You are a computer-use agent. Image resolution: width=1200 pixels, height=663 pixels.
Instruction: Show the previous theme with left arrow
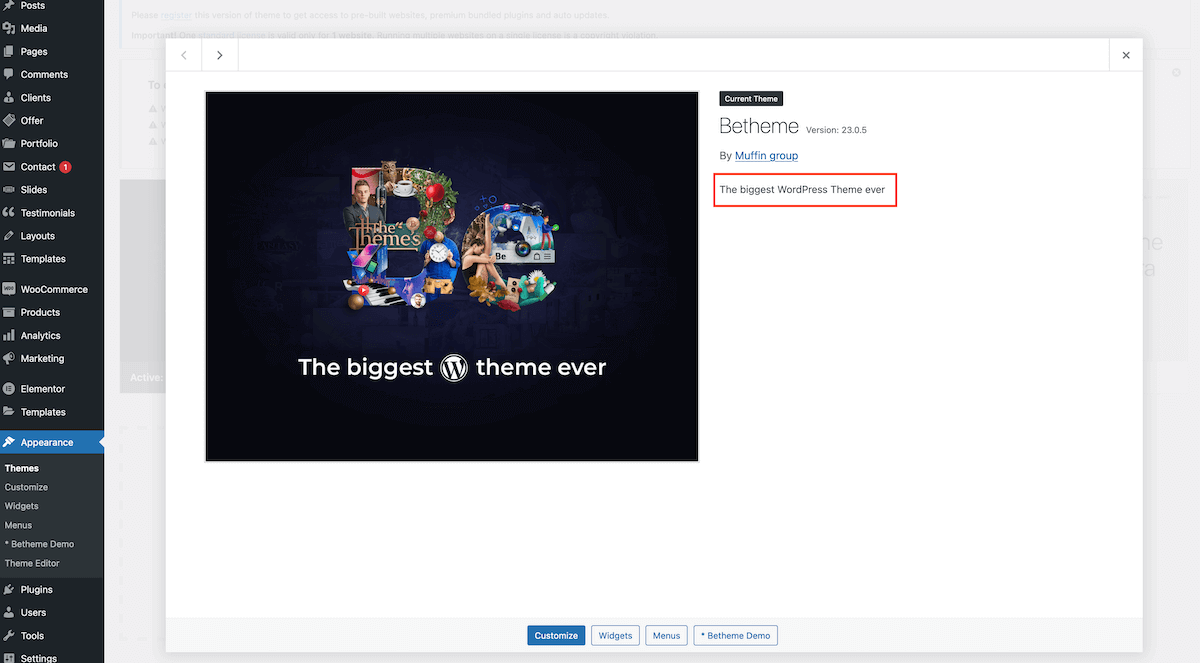(184, 55)
